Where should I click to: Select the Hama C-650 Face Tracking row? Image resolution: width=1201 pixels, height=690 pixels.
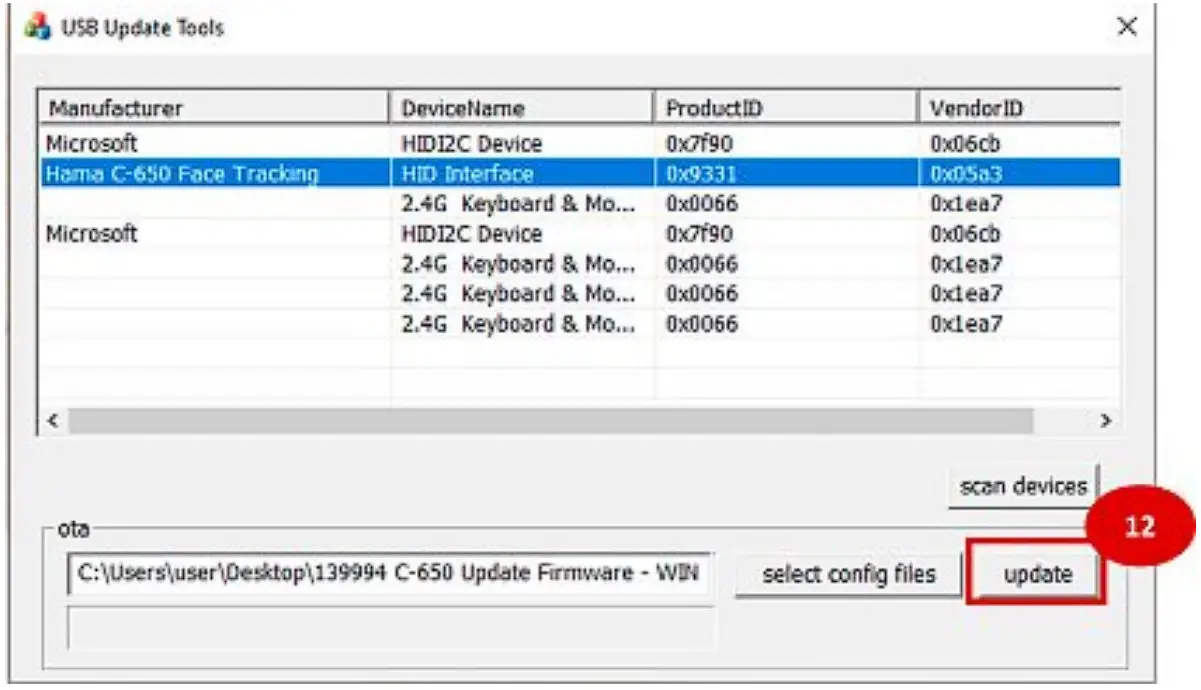(x=182, y=174)
